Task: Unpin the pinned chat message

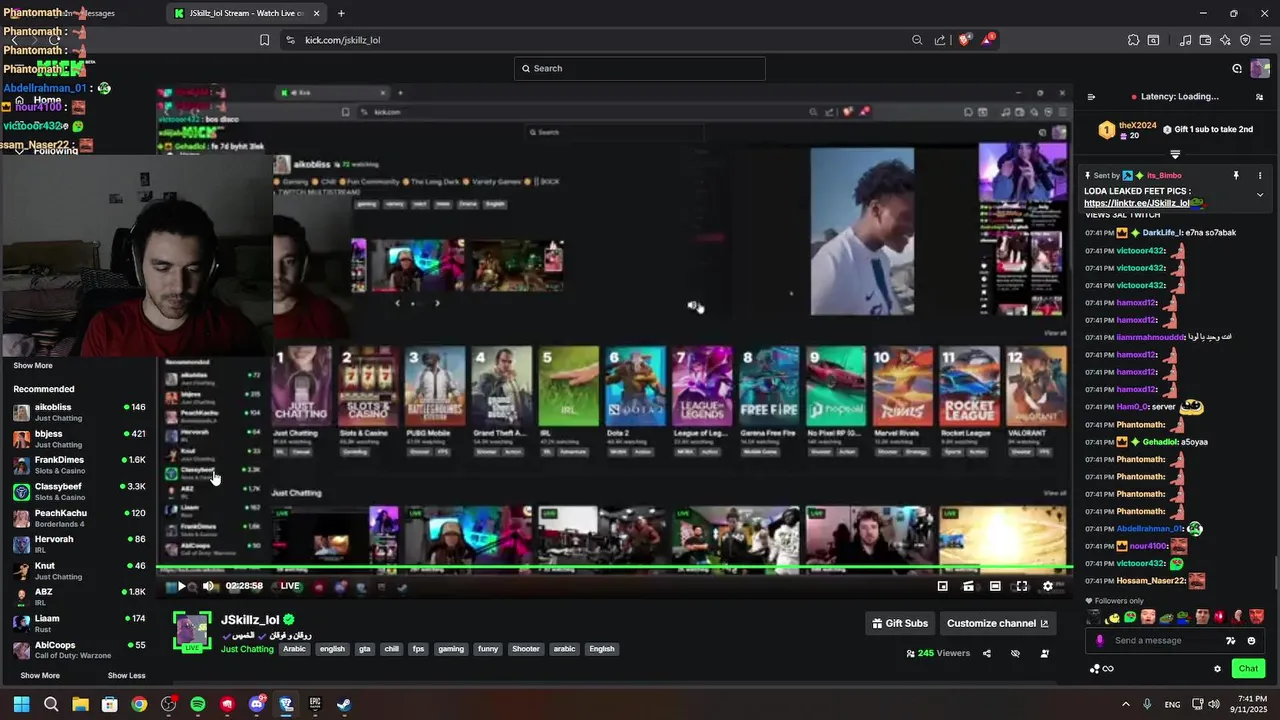Action: pyautogui.click(x=1236, y=175)
